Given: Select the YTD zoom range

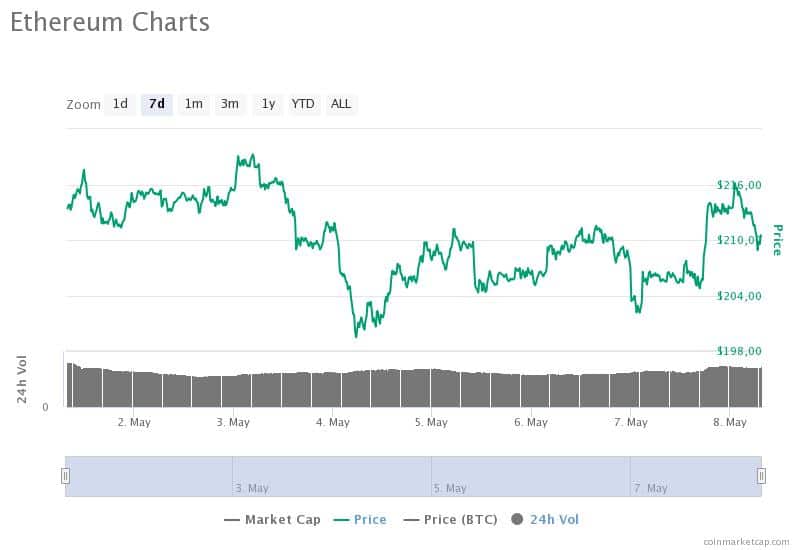Looking at the screenshot, I should coord(303,104).
